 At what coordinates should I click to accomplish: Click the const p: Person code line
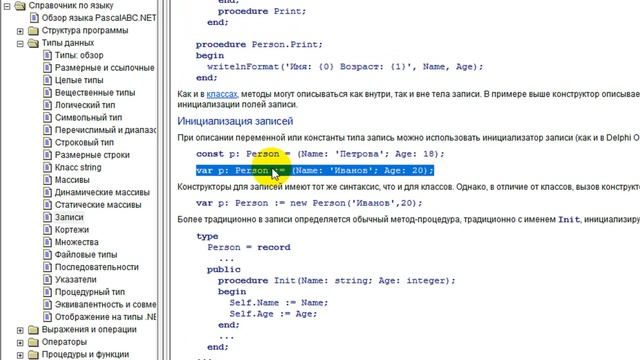[x=320, y=154]
